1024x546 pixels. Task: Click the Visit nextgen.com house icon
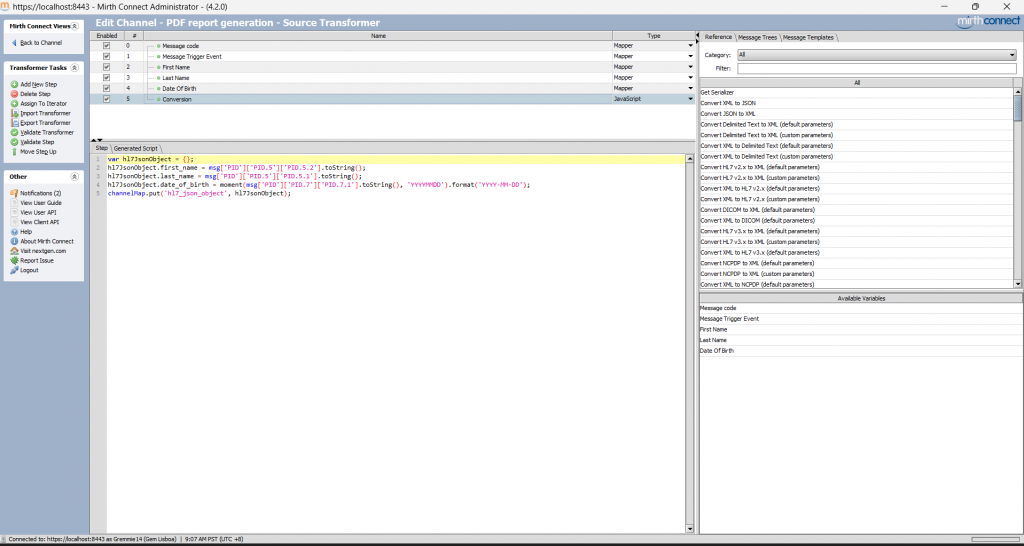14,251
